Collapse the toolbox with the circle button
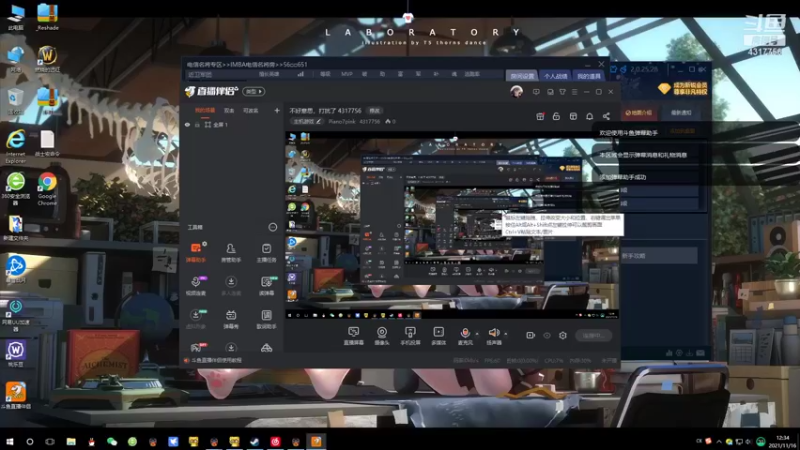 click(x=272, y=227)
